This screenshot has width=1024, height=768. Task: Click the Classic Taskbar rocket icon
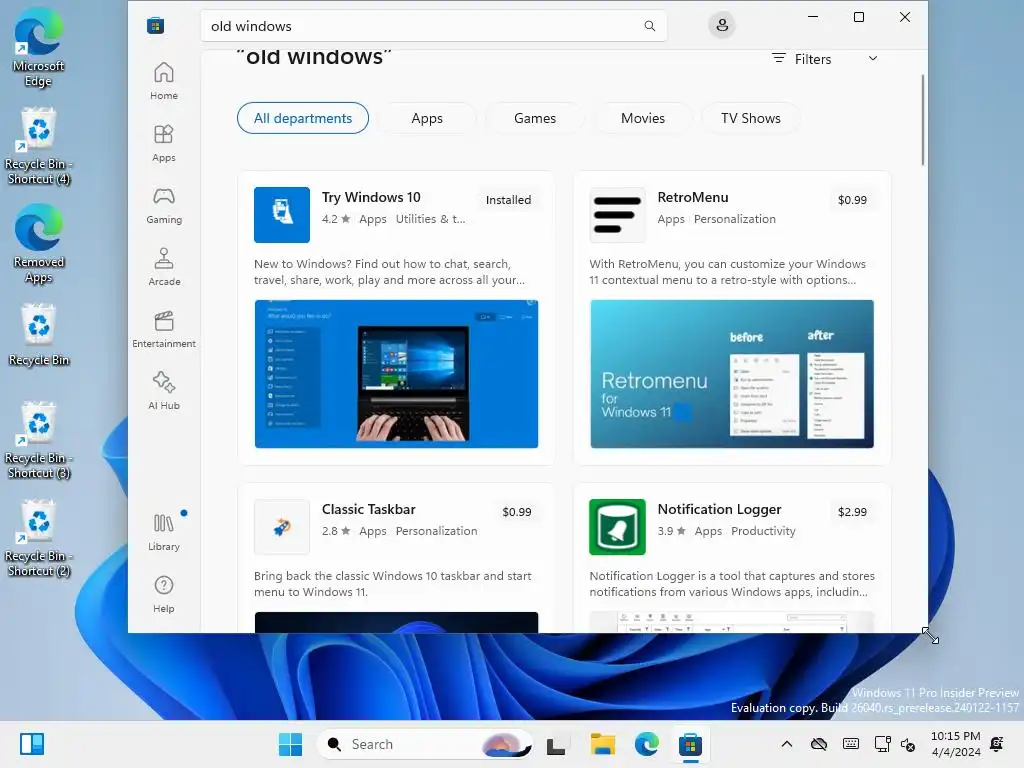pos(281,527)
